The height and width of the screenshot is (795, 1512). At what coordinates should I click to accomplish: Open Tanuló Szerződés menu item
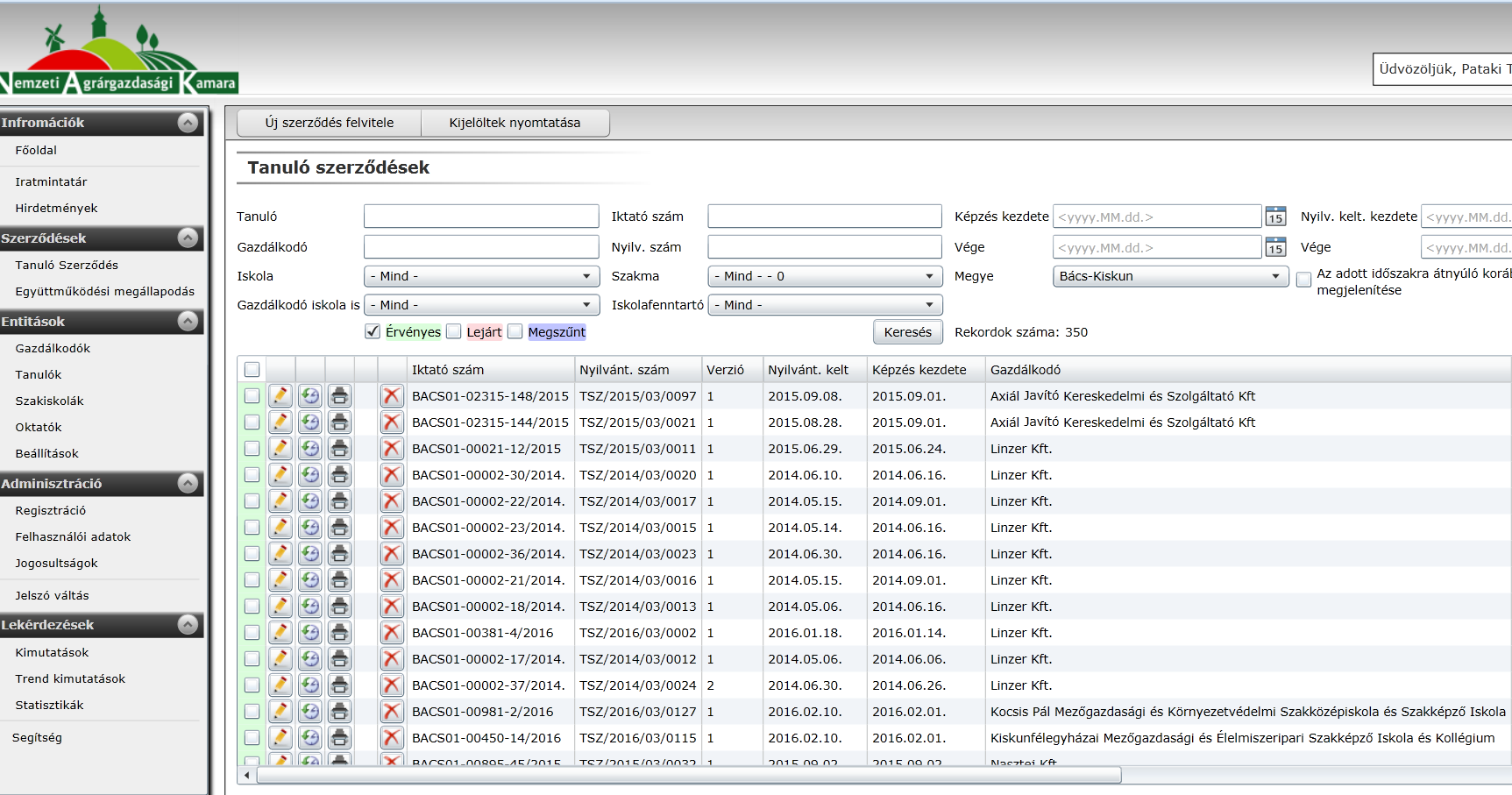pos(67,265)
